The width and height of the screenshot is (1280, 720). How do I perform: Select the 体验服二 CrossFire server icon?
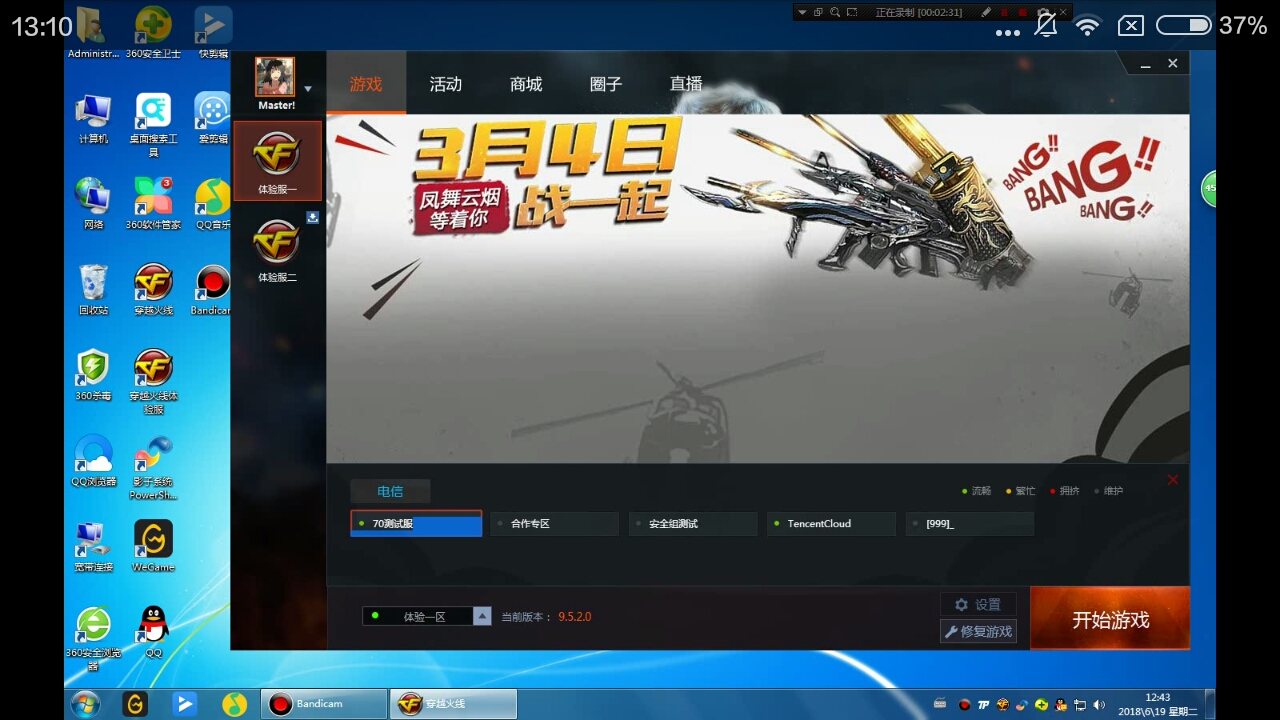277,249
